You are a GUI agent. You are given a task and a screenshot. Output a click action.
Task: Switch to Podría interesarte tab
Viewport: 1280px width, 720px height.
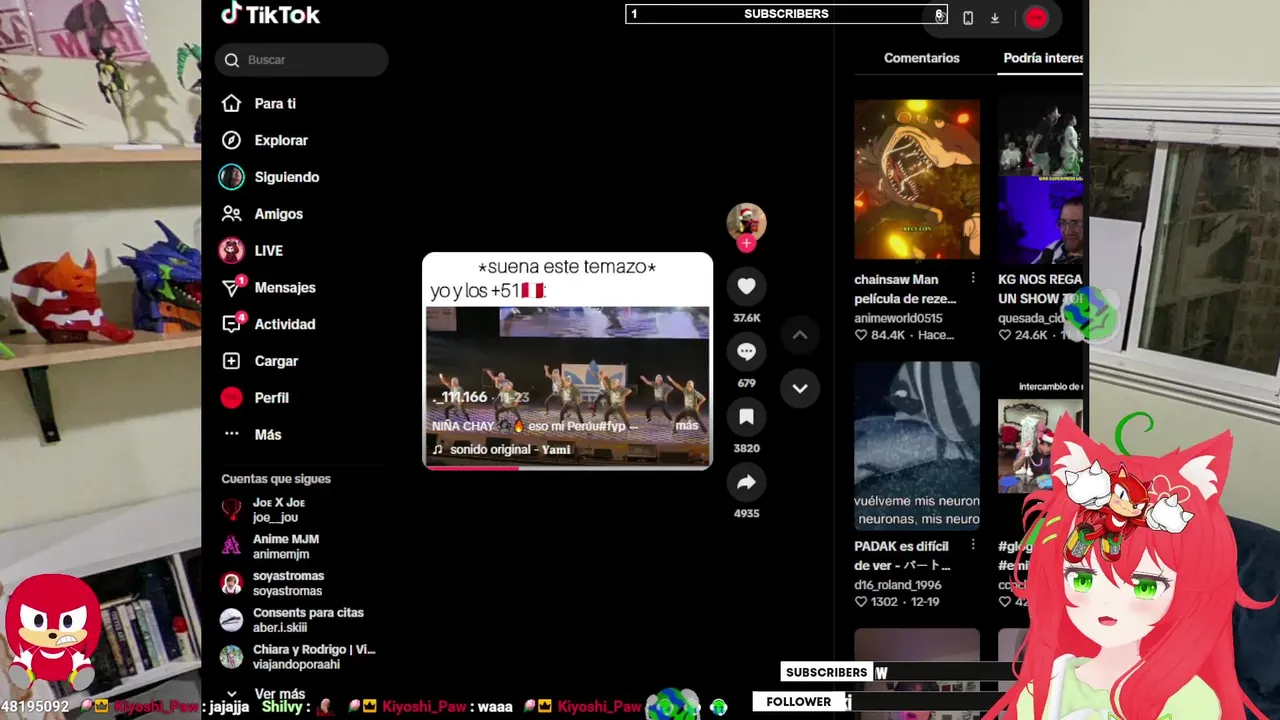click(1043, 58)
